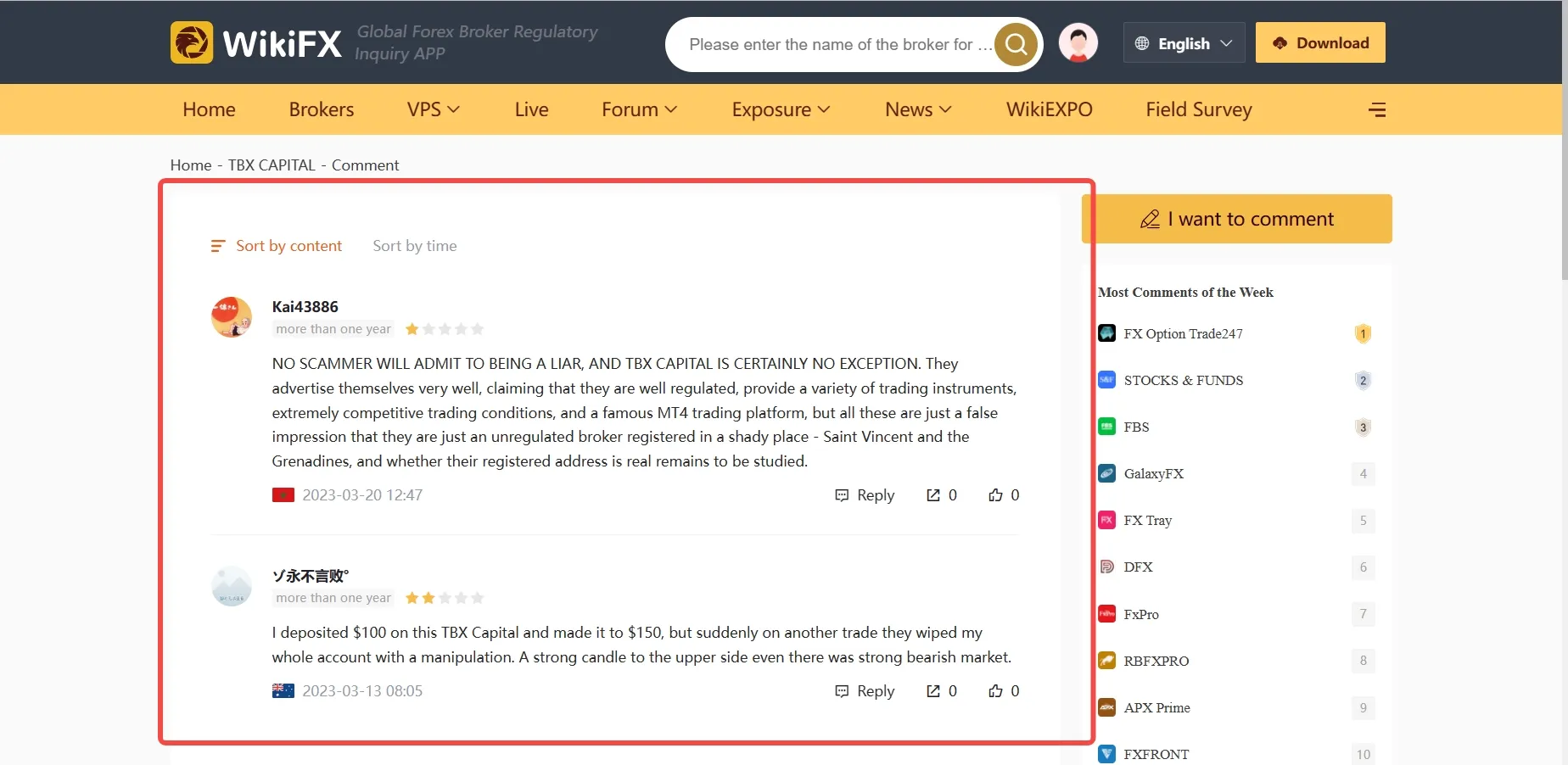1568x765 pixels.
Task: Click the broker name search field
Action: [x=838, y=44]
